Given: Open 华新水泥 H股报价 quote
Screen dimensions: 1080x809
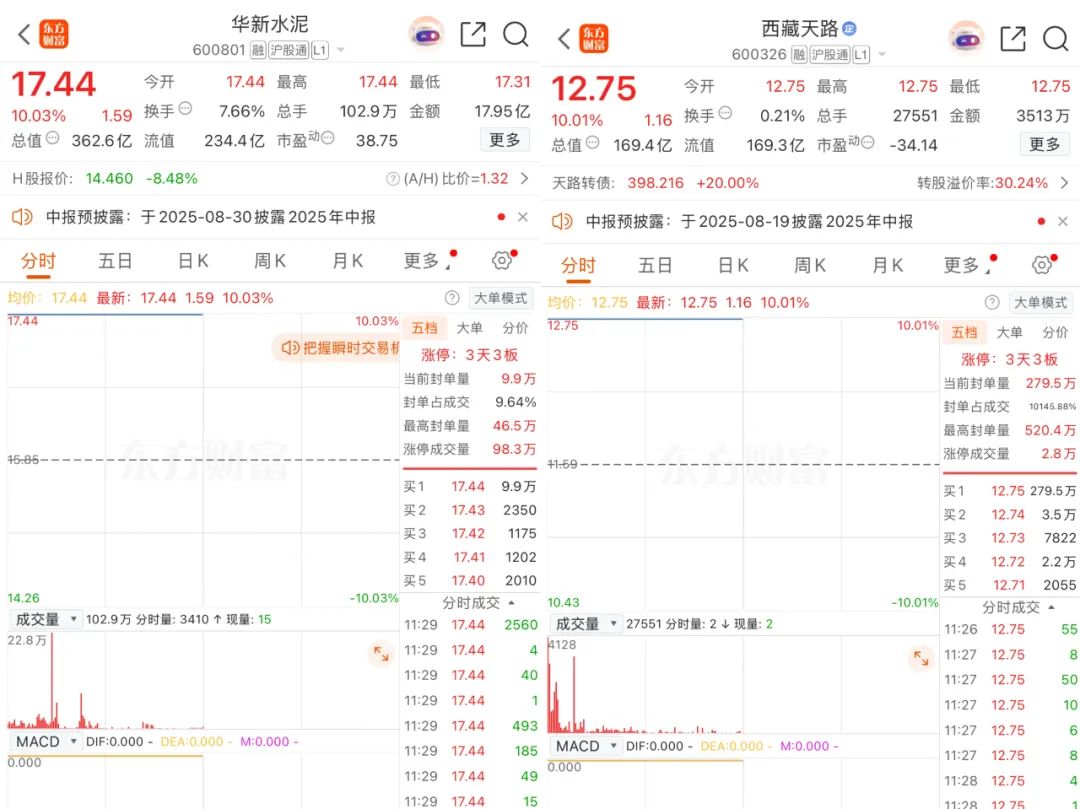Looking at the screenshot, I should click(105, 179).
